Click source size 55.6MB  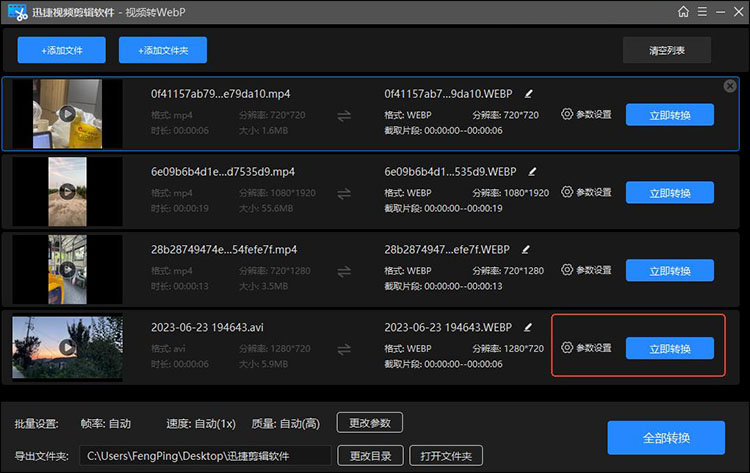(277, 209)
